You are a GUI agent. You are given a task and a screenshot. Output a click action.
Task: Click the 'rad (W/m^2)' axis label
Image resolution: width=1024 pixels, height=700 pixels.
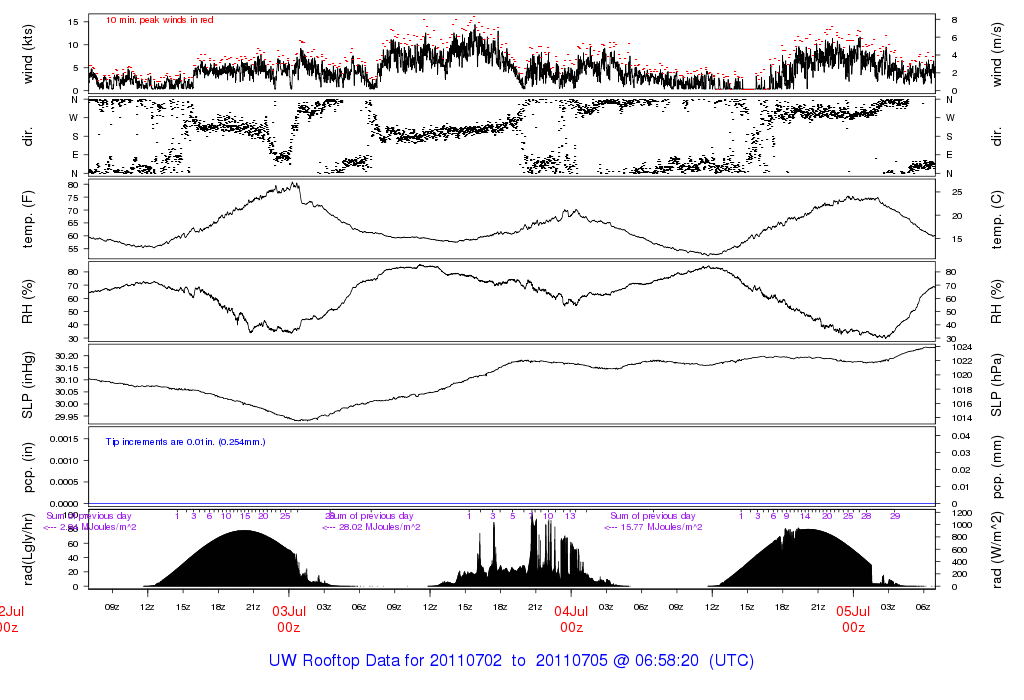(996, 550)
